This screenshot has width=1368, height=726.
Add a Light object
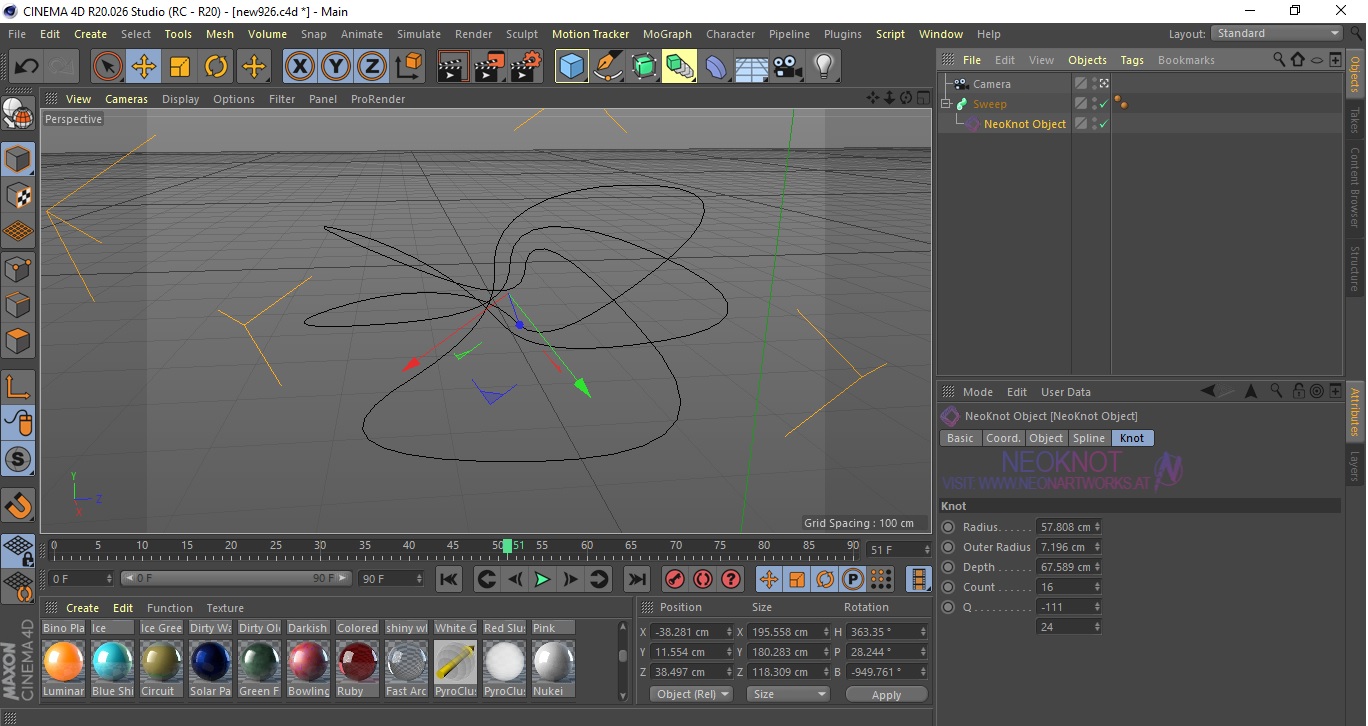pyautogui.click(x=823, y=67)
